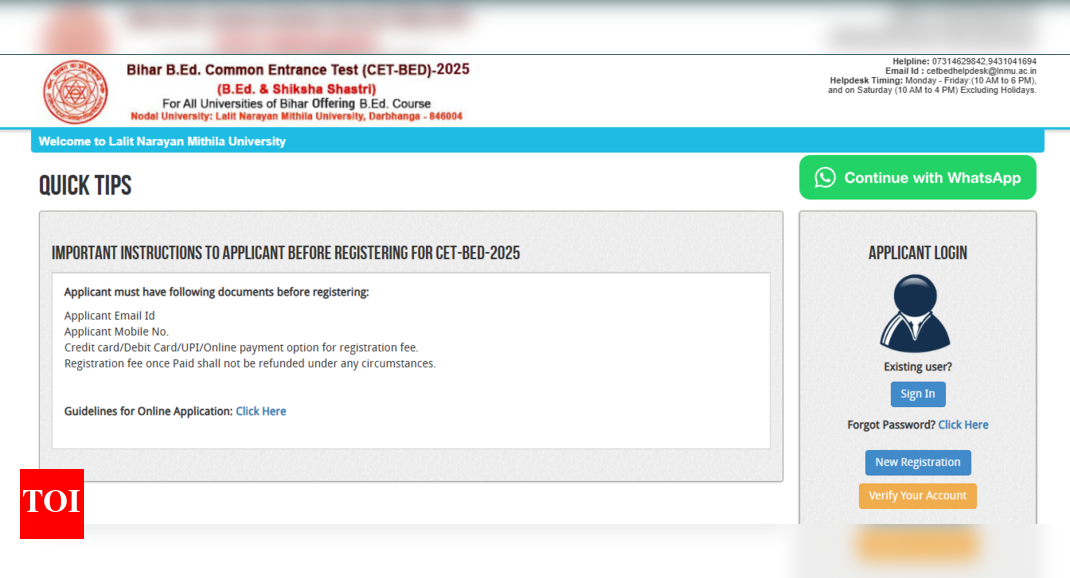This screenshot has height=578, width=1070.
Task: Click the helpdesk email cetbedhelpdesk@lnmu.ac.in
Action: [x=981, y=71]
